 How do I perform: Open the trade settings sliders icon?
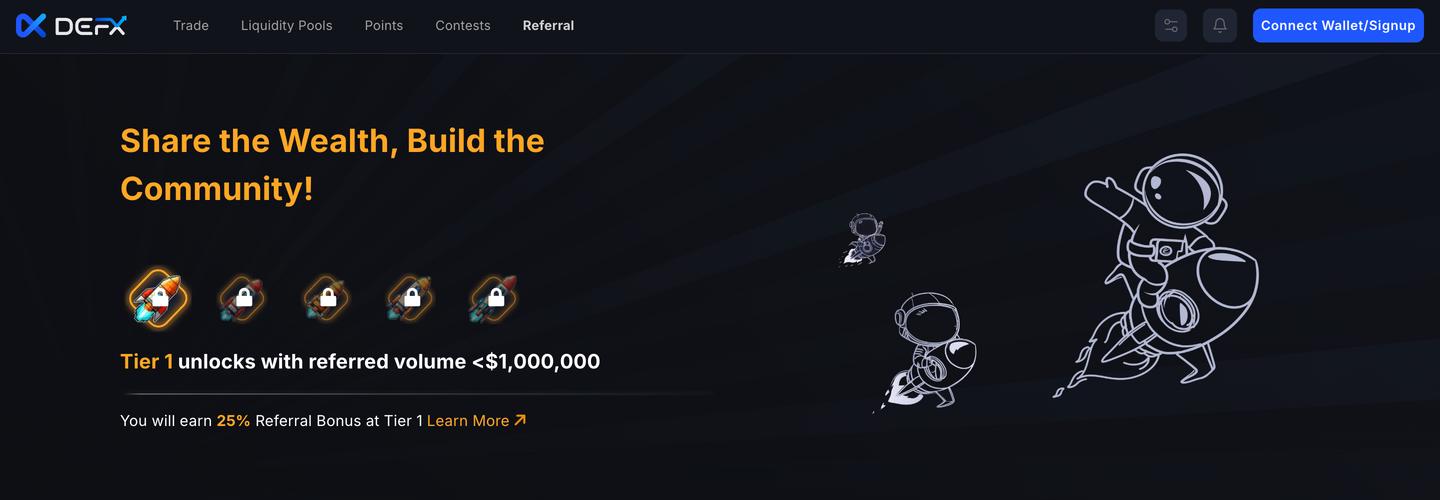click(x=1170, y=26)
